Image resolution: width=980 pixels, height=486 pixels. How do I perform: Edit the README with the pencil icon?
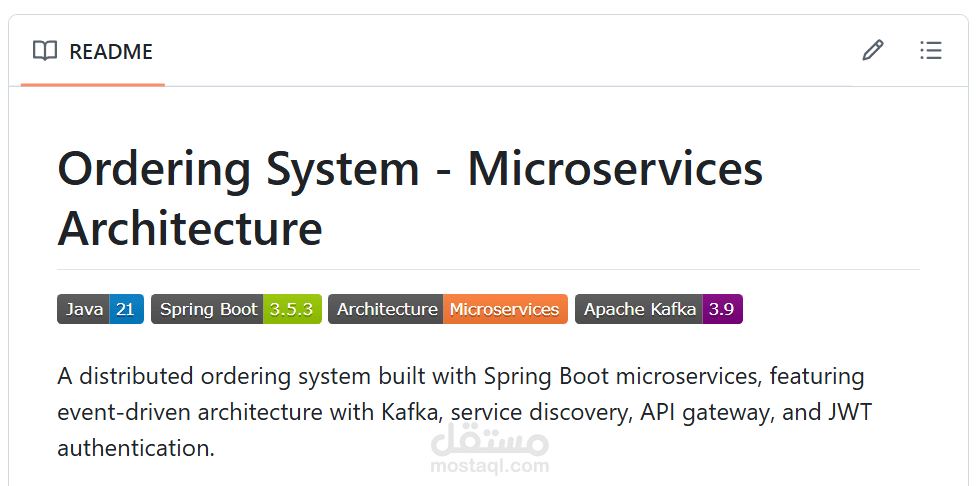click(x=872, y=51)
